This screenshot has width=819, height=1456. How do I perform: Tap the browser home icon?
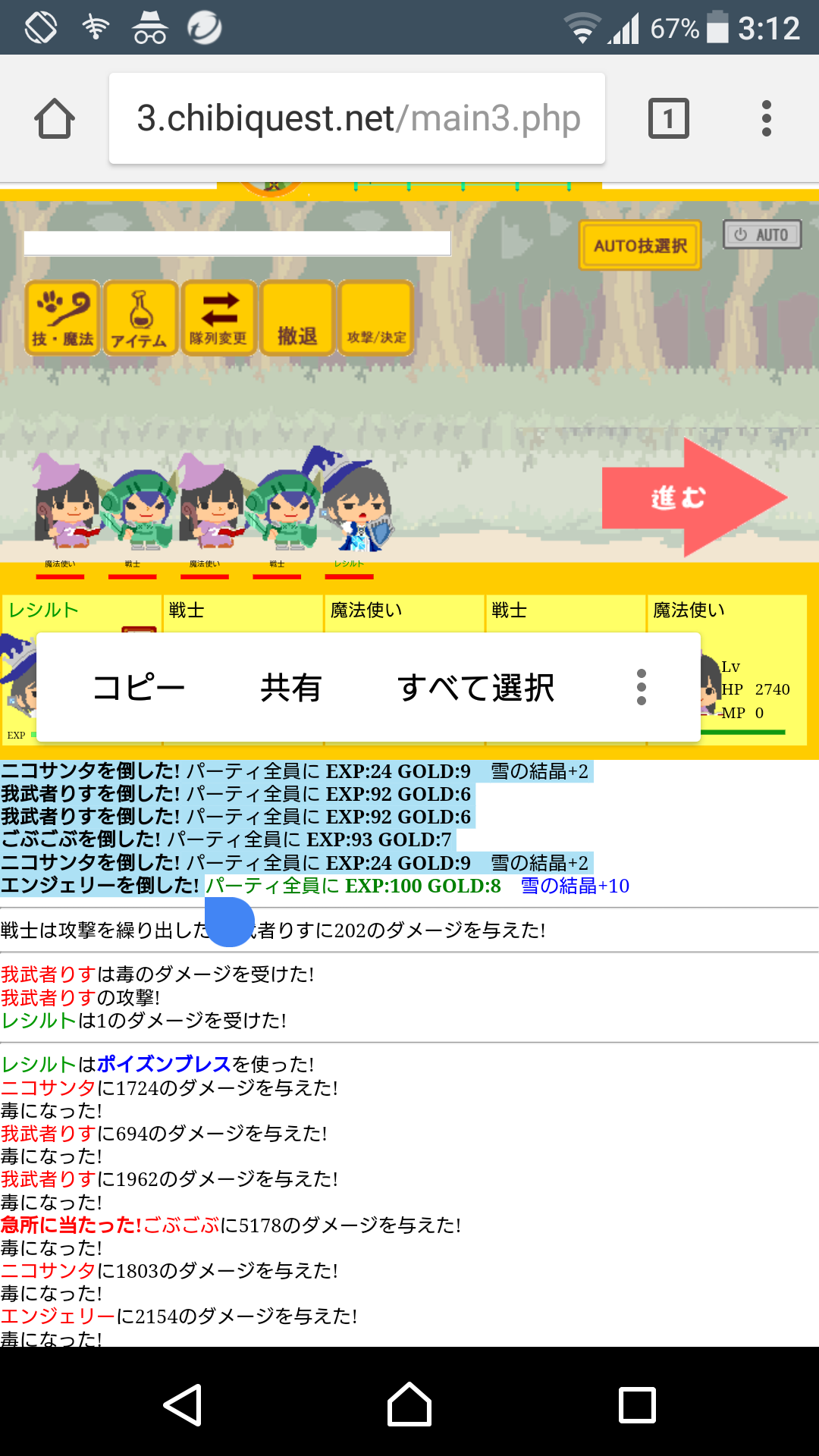click(x=55, y=119)
